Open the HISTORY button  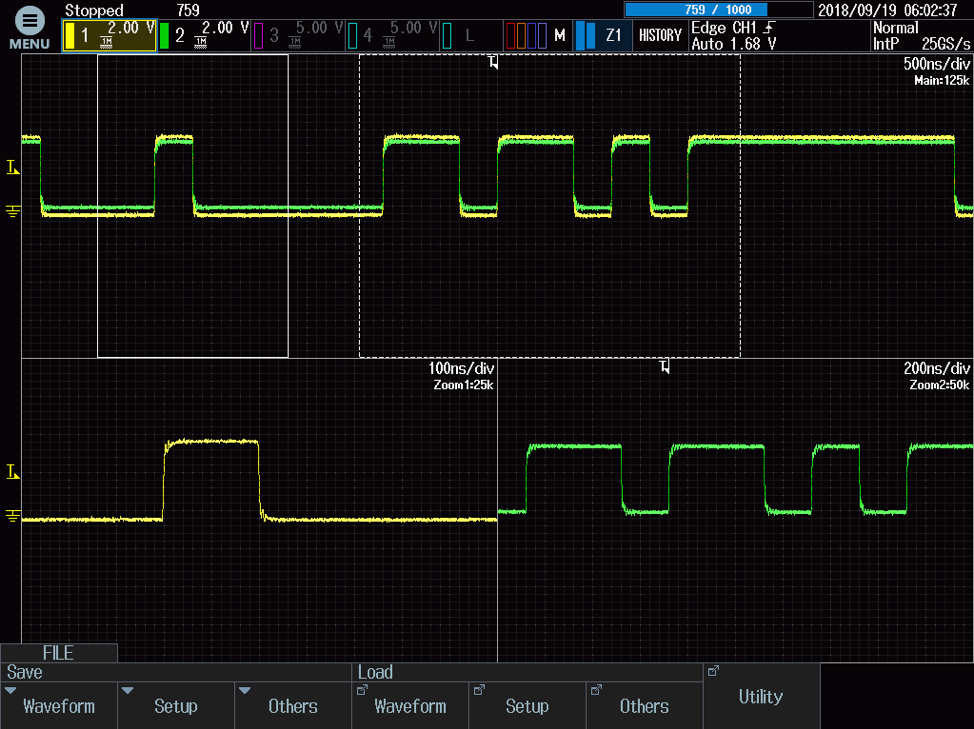pos(660,36)
